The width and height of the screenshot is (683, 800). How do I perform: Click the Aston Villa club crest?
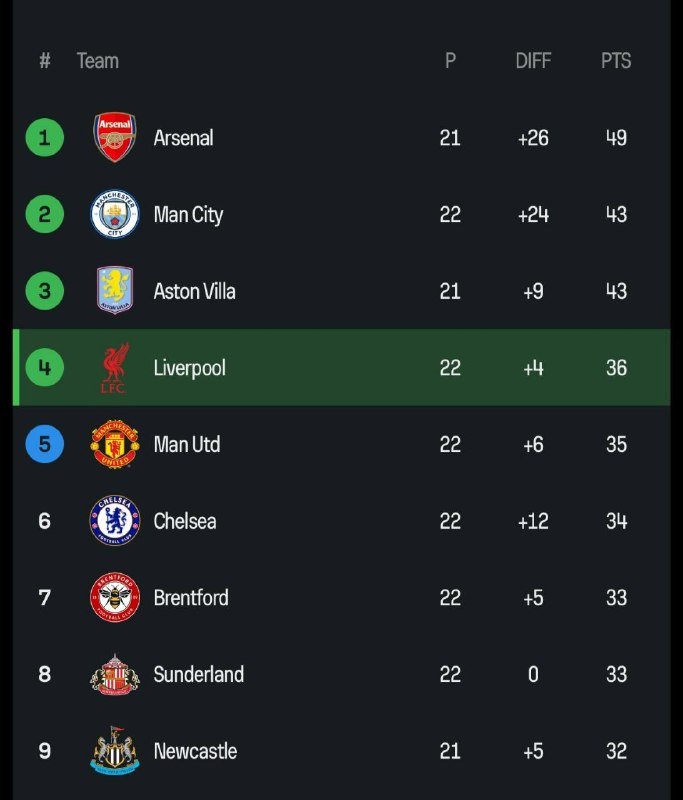[115, 291]
